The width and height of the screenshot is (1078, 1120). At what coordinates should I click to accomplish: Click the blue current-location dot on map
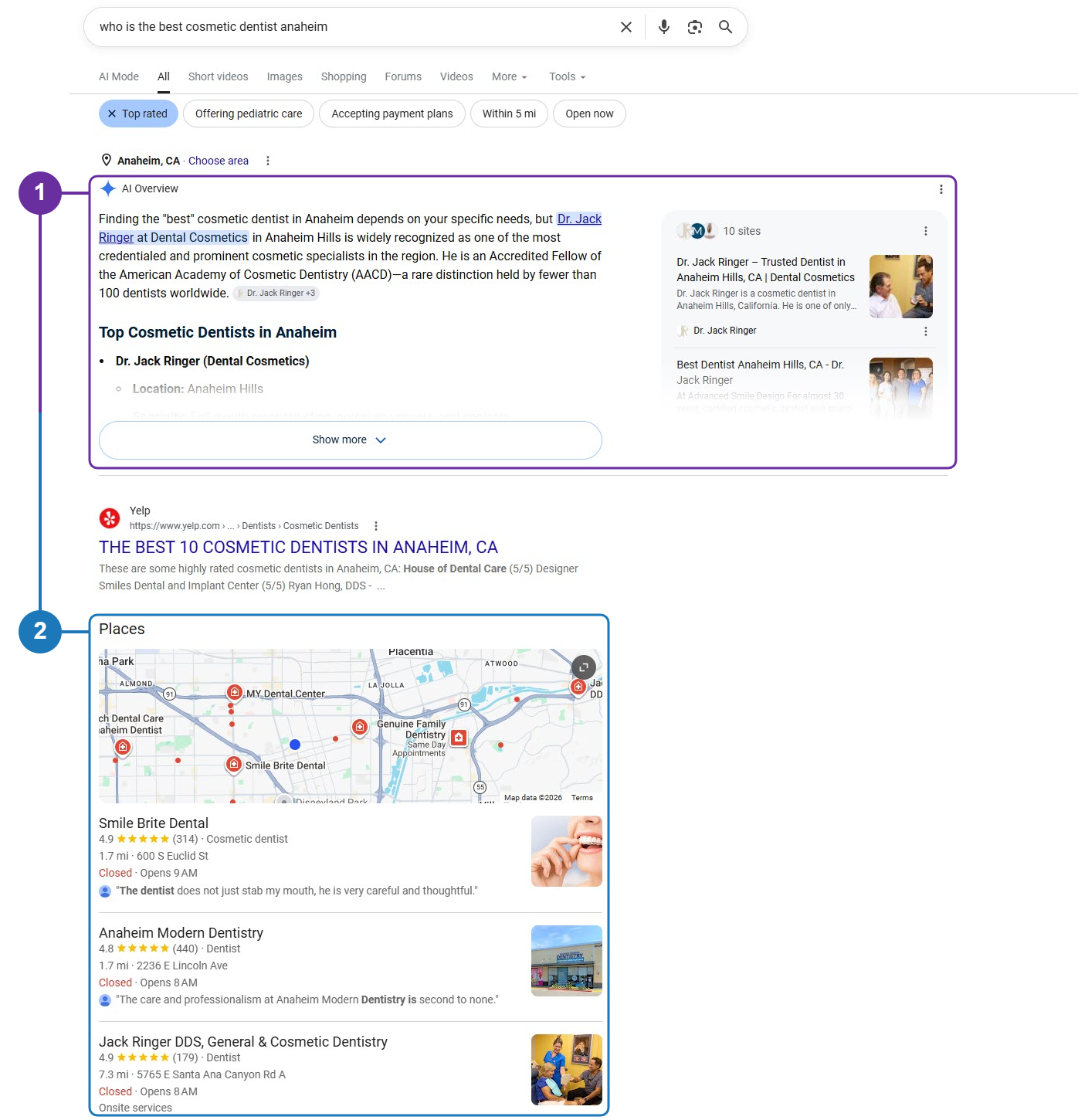click(x=295, y=745)
